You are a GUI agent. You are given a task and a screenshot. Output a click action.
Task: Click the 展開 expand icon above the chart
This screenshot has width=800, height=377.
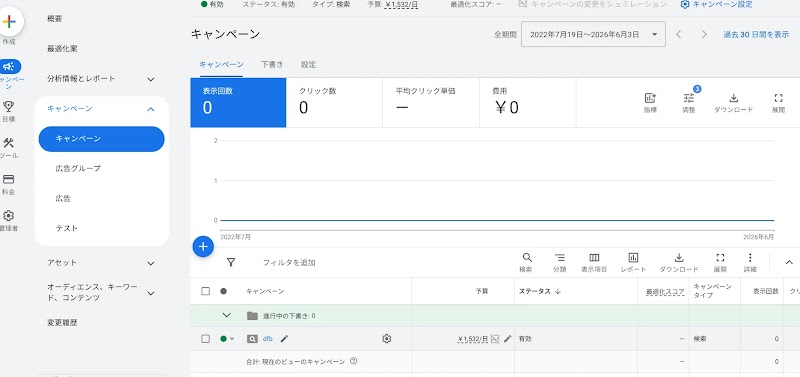pyautogui.click(x=779, y=98)
